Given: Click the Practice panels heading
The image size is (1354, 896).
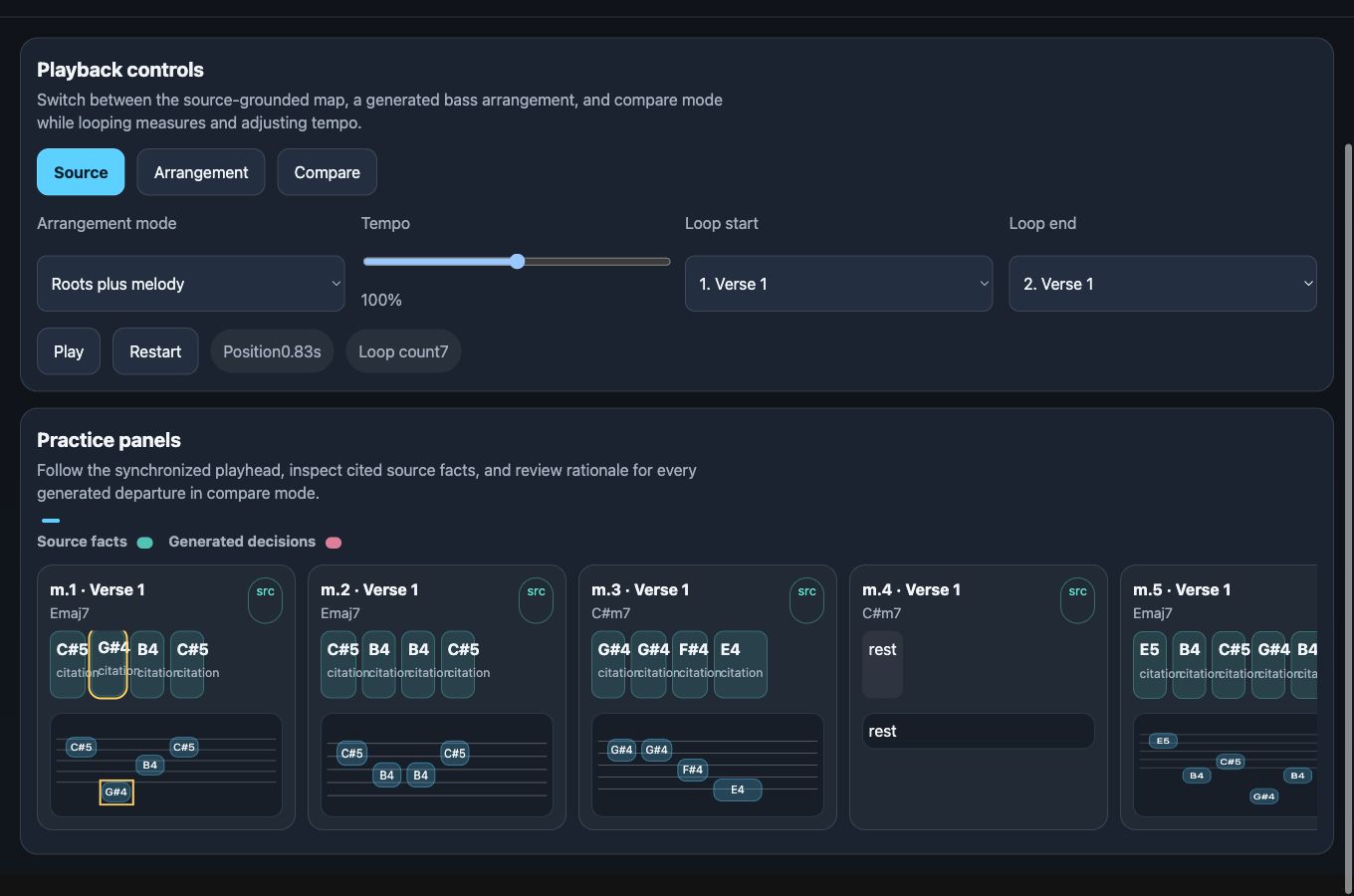Looking at the screenshot, I should click(109, 440).
